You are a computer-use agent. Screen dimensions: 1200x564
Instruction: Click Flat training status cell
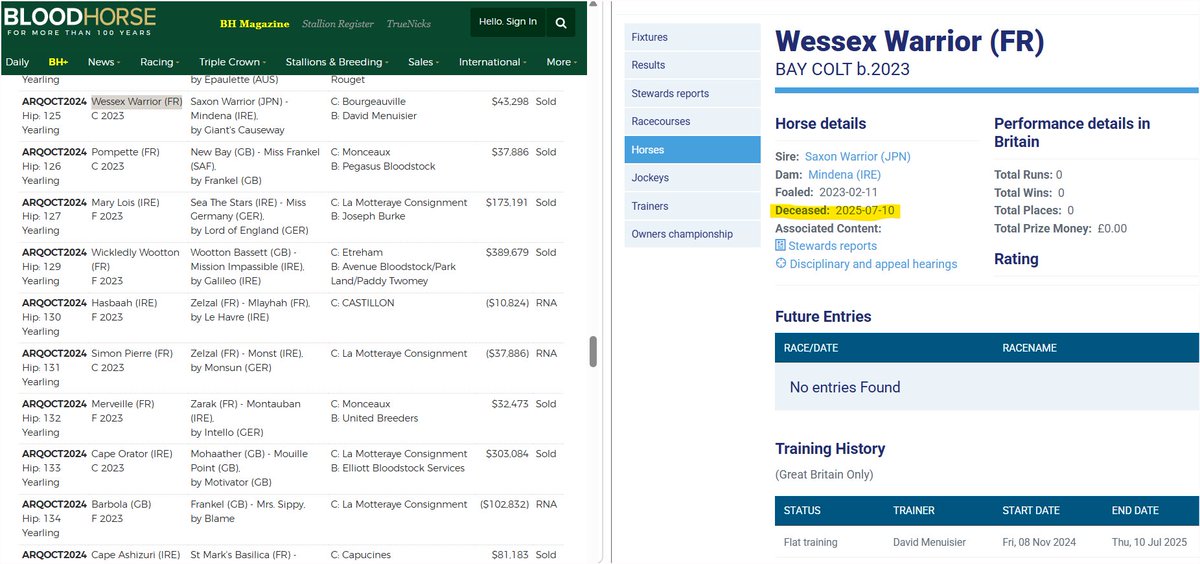(811, 542)
